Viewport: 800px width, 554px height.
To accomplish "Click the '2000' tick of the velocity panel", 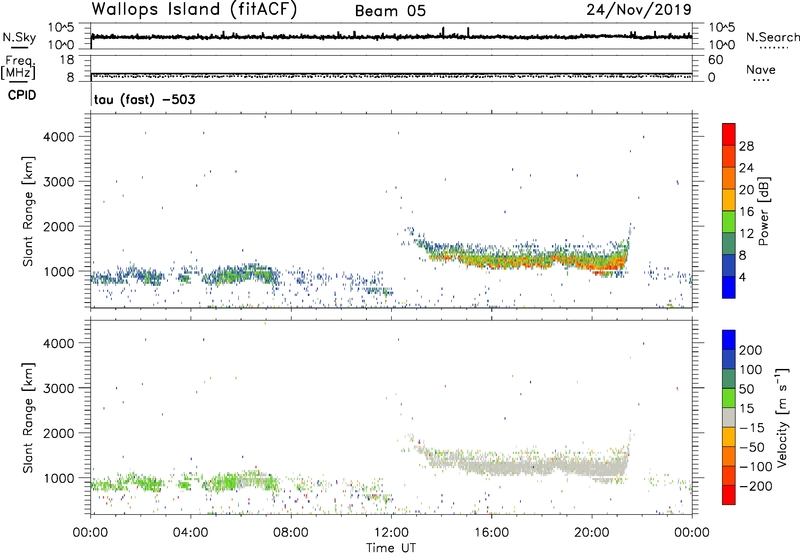I will point(59,433).
